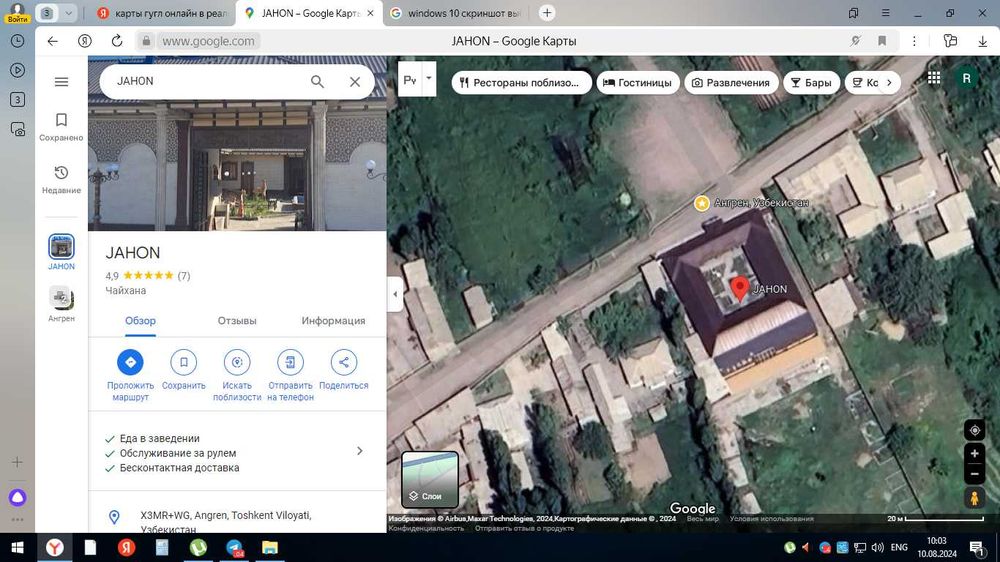This screenshot has width=1000, height=562.
Task: Expand the tab group dropdown
Action: [x=68, y=13]
